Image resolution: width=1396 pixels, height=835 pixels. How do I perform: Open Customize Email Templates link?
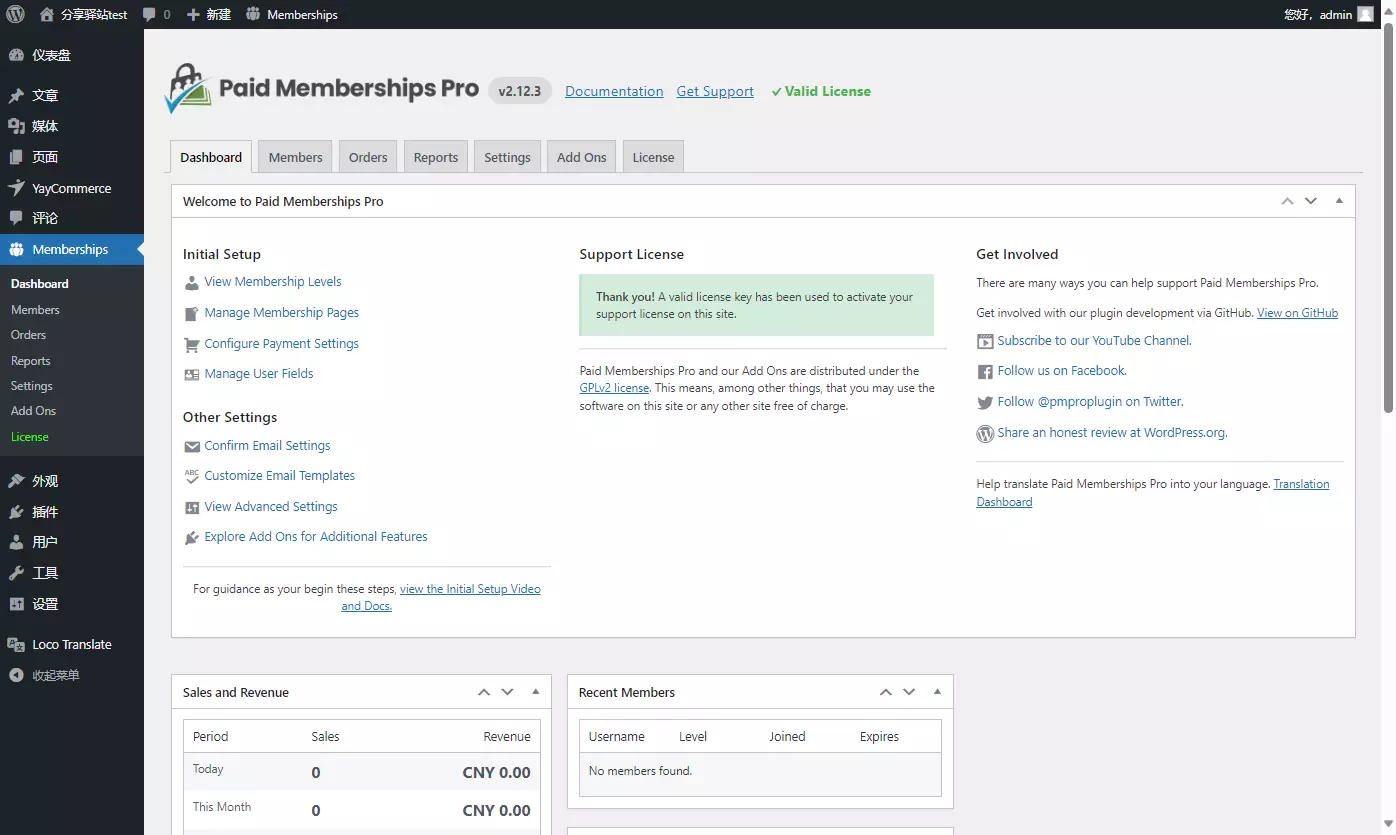click(x=280, y=476)
